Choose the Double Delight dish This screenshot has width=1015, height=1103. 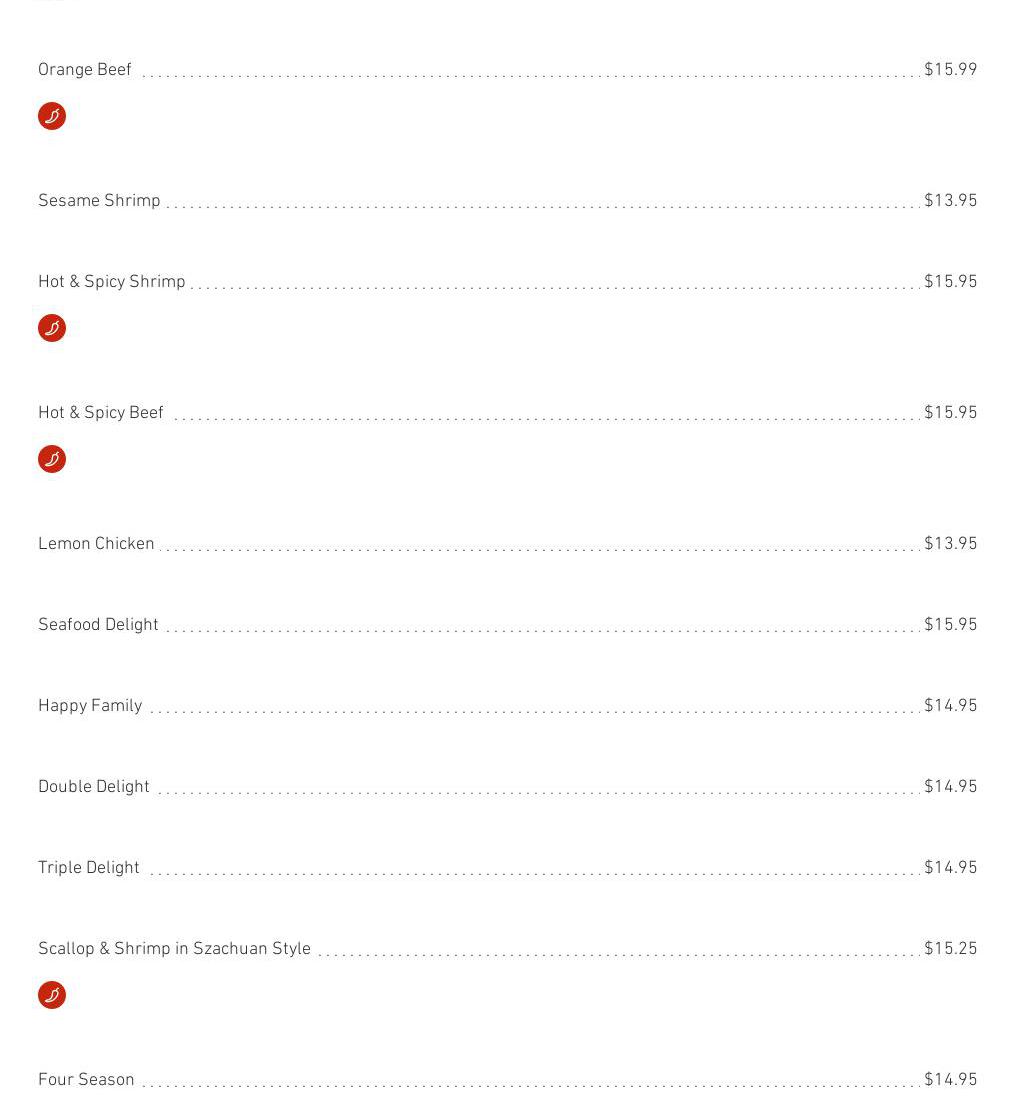point(94,787)
